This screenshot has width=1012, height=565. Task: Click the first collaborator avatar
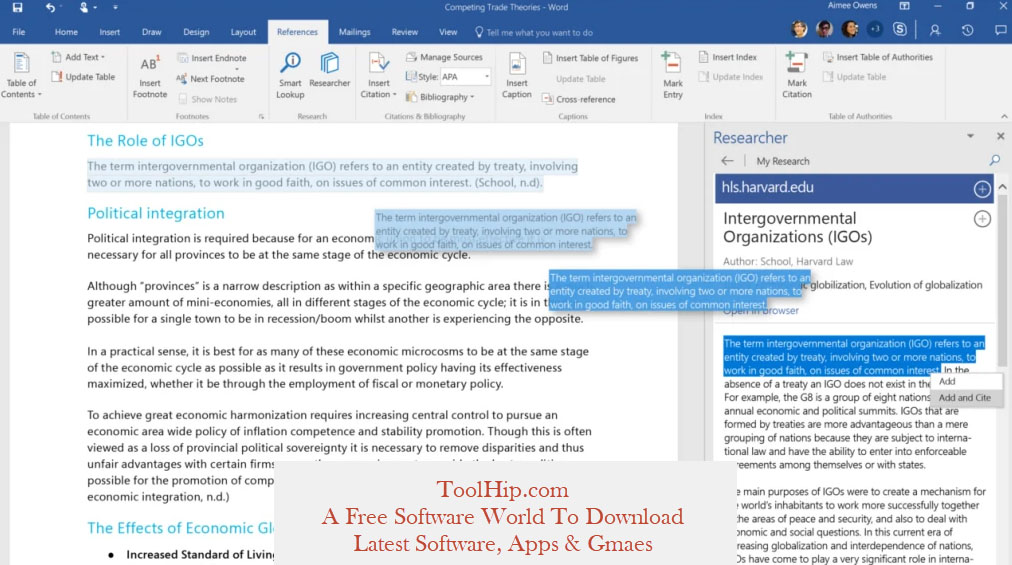click(799, 29)
